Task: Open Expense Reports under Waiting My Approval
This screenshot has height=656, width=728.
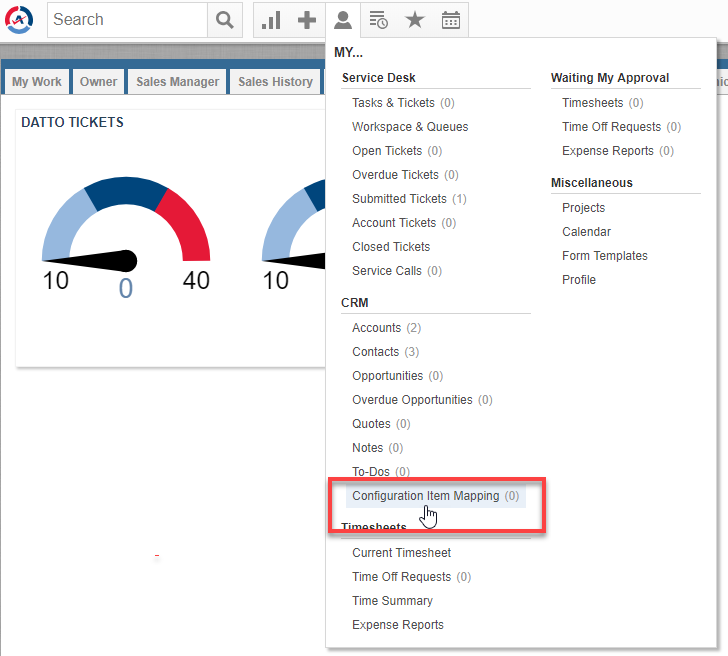Action: tap(607, 151)
